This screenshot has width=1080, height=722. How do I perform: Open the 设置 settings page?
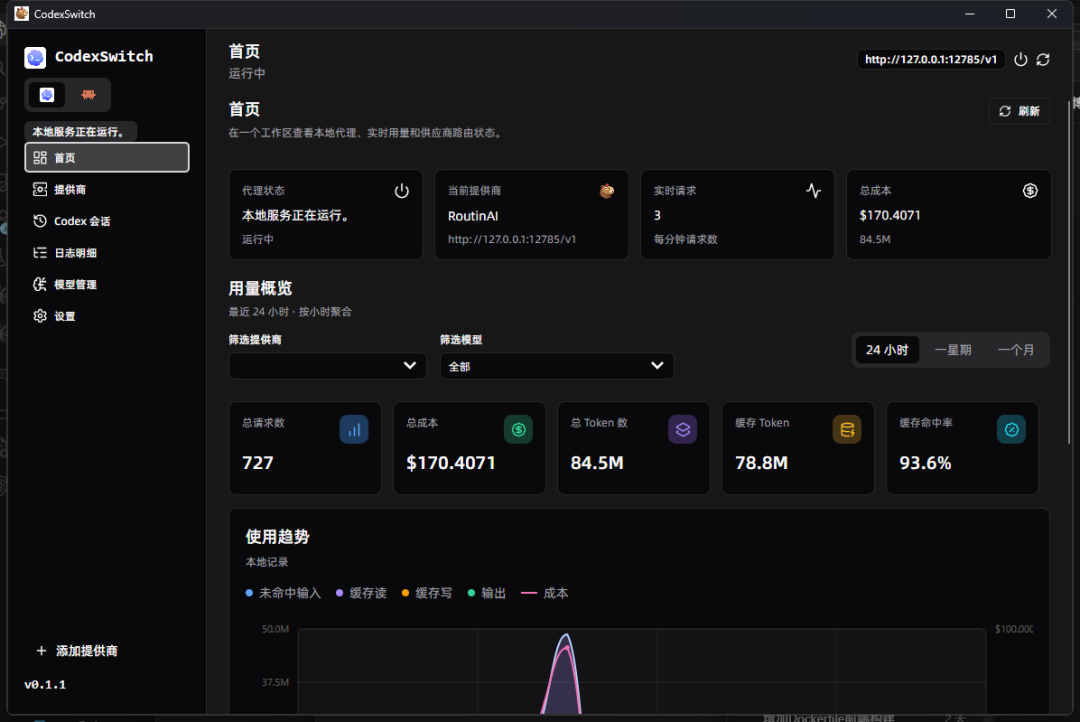[x=107, y=316]
